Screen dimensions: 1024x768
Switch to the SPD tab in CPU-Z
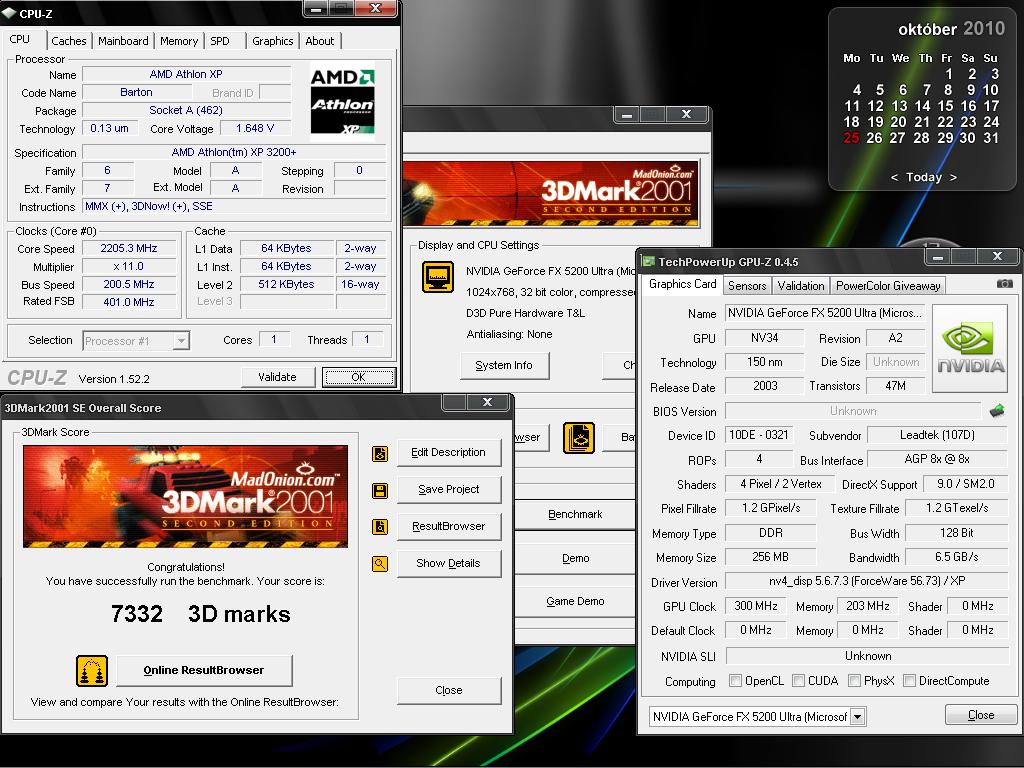click(x=220, y=40)
